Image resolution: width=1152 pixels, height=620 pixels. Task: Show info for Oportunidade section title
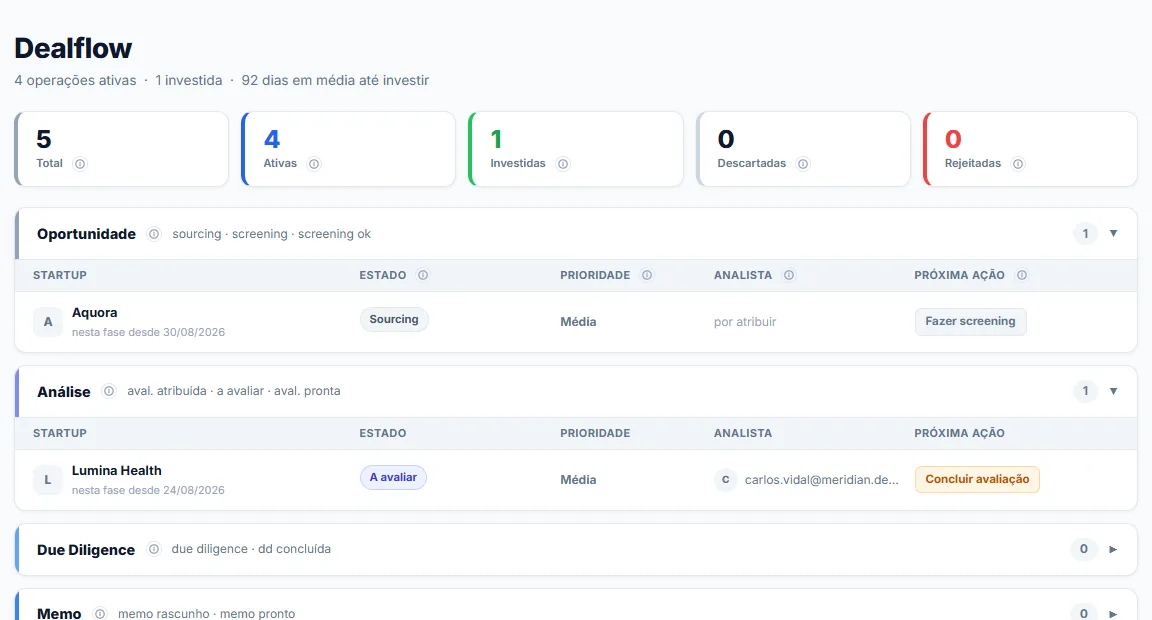154,234
